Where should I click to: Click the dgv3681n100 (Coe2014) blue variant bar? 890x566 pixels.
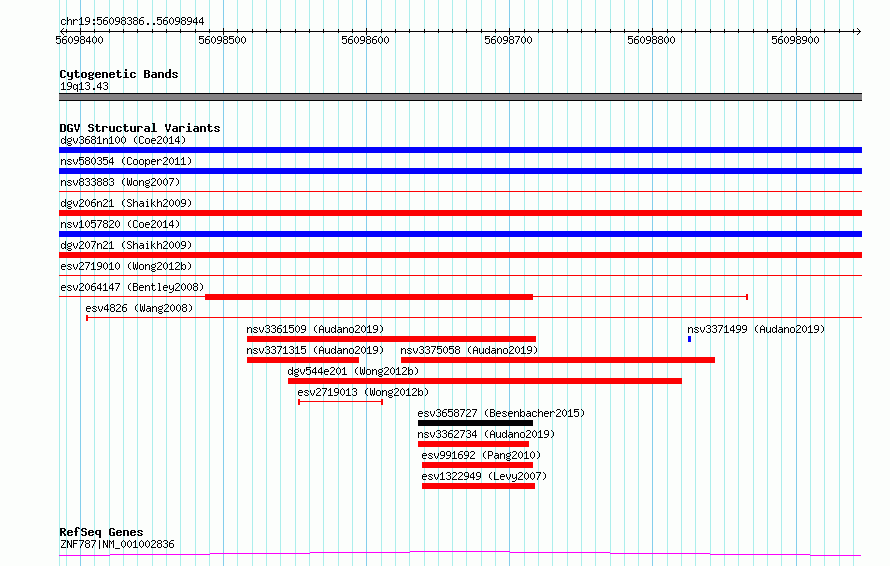click(x=460, y=150)
